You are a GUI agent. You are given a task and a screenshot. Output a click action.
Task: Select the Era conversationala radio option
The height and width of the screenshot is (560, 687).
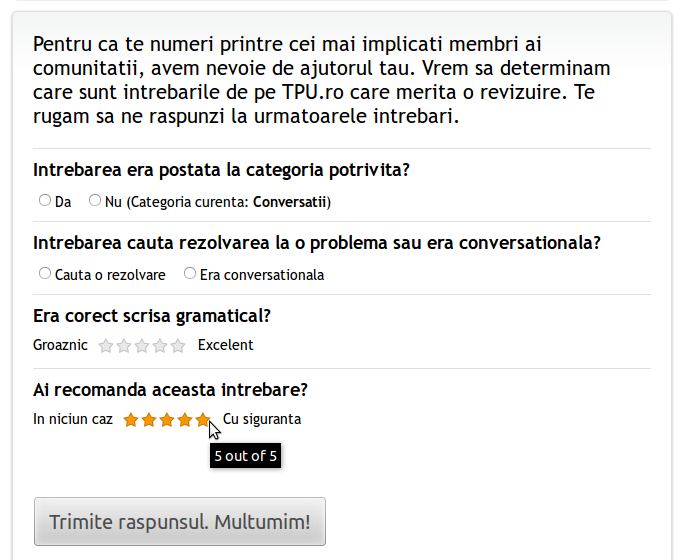pyautogui.click(x=190, y=273)
